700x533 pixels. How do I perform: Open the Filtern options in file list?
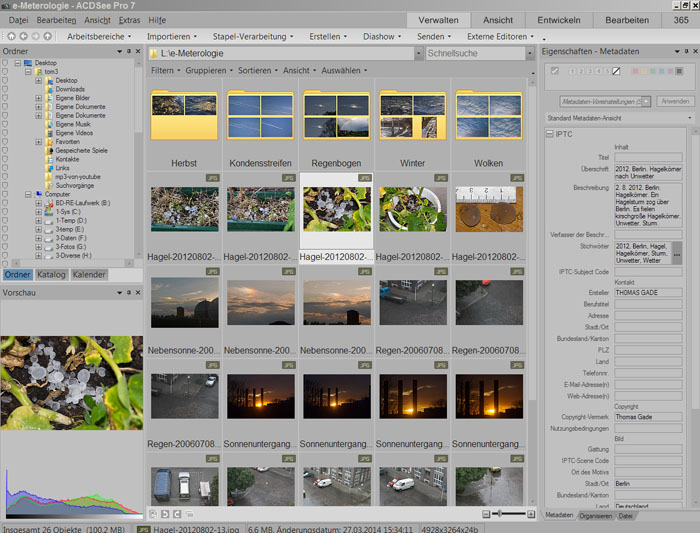tap(163, 71)
